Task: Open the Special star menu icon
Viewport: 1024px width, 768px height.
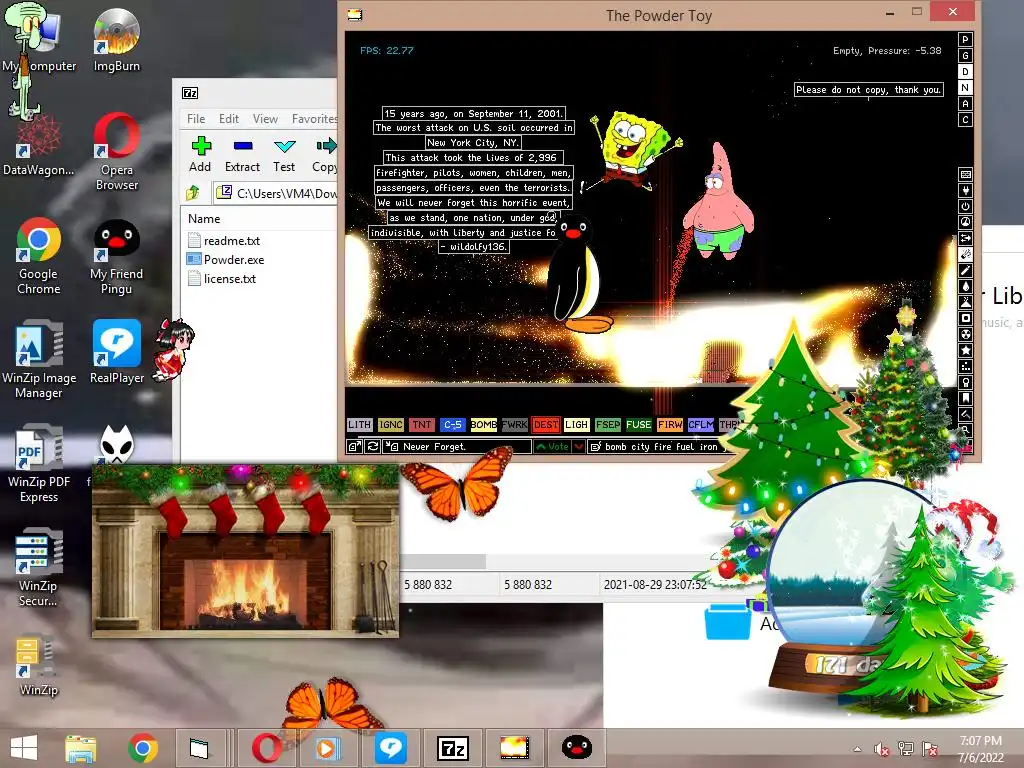Action: tap(965, 350)
